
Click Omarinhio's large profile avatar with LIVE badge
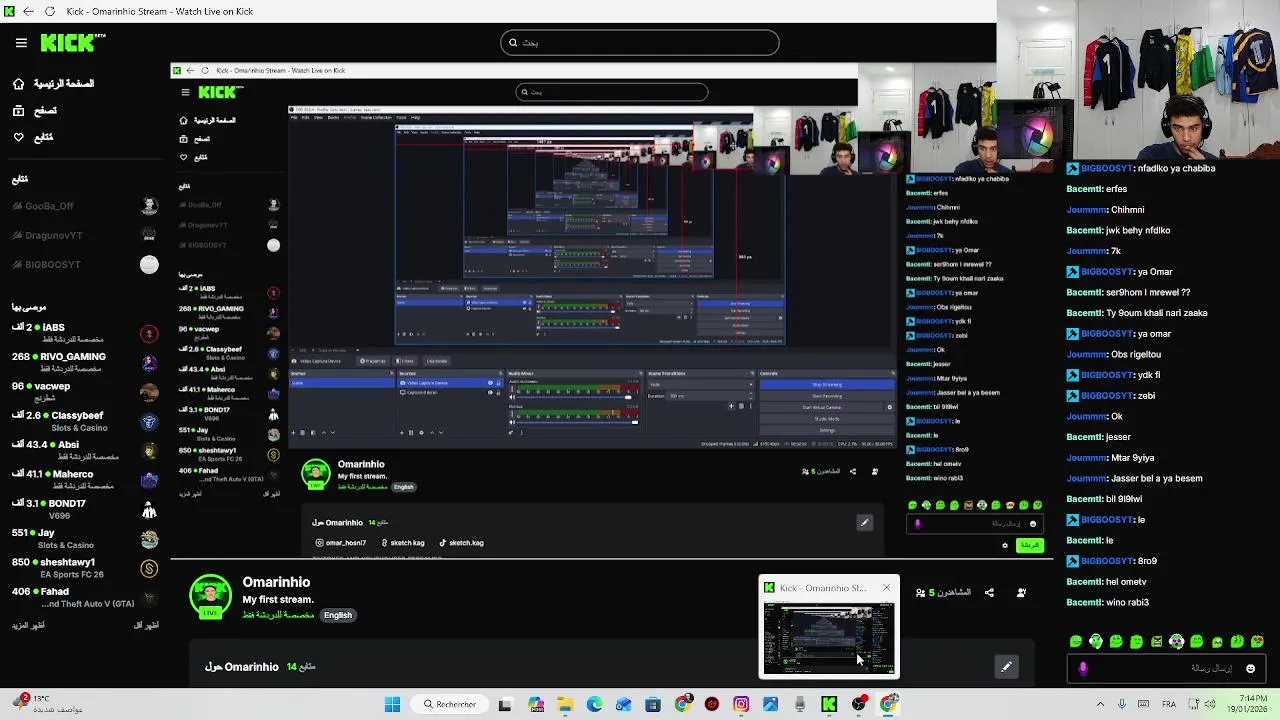(210, 596)
